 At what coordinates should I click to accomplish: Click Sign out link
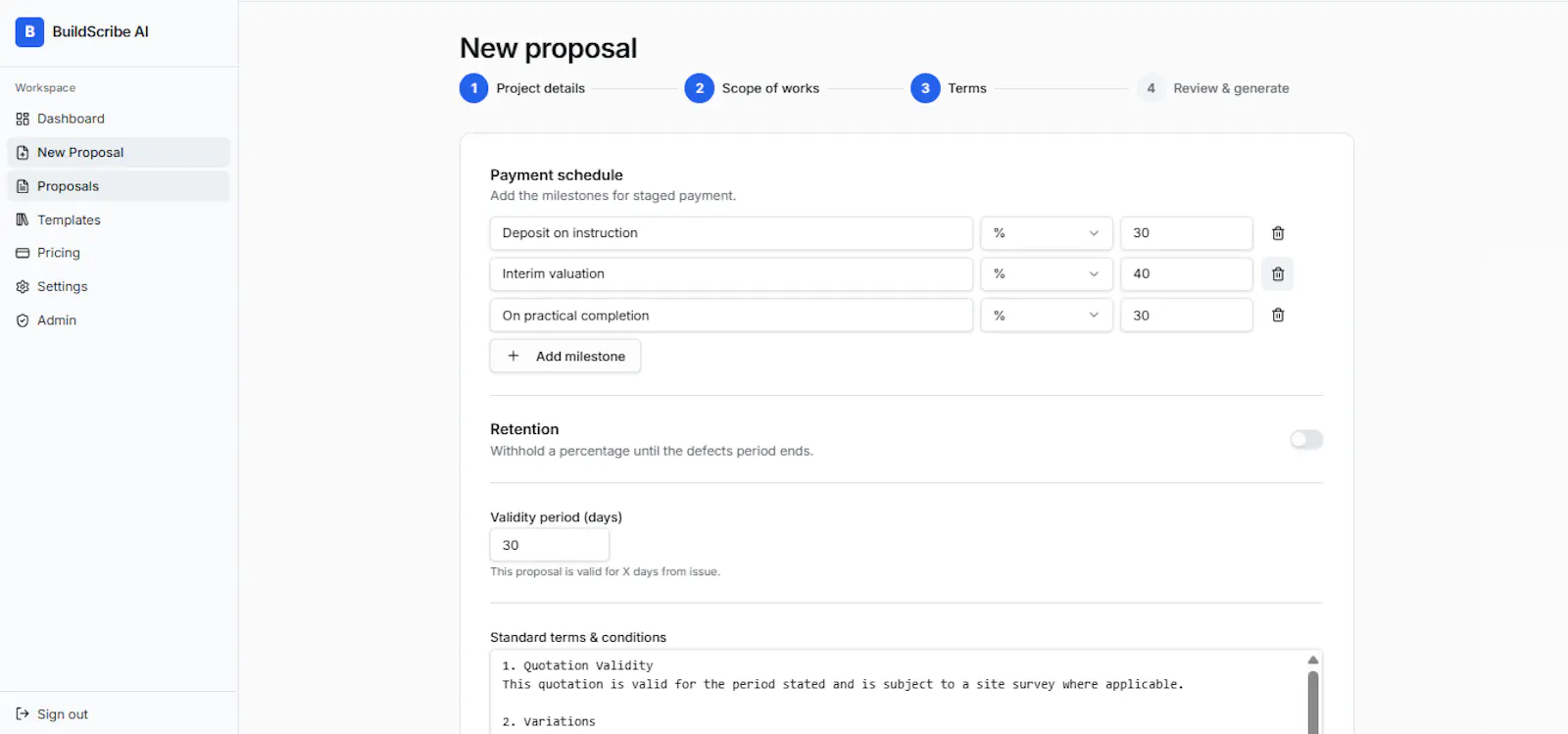[x=53, y=714]
